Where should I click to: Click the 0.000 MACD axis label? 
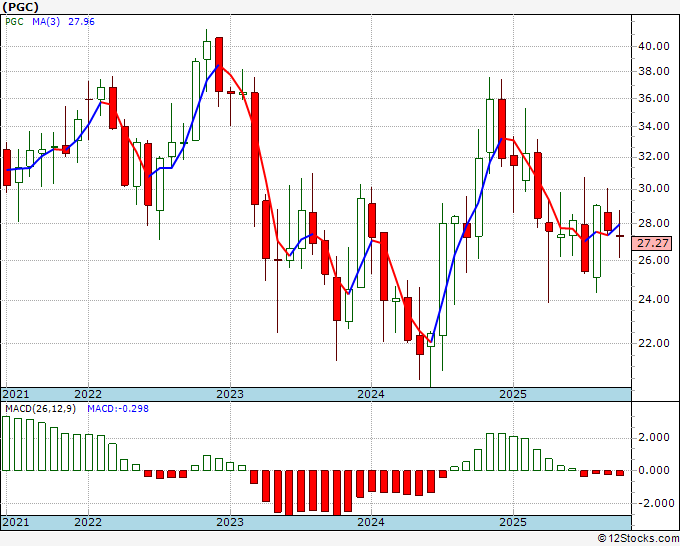(x=654, y=470)
